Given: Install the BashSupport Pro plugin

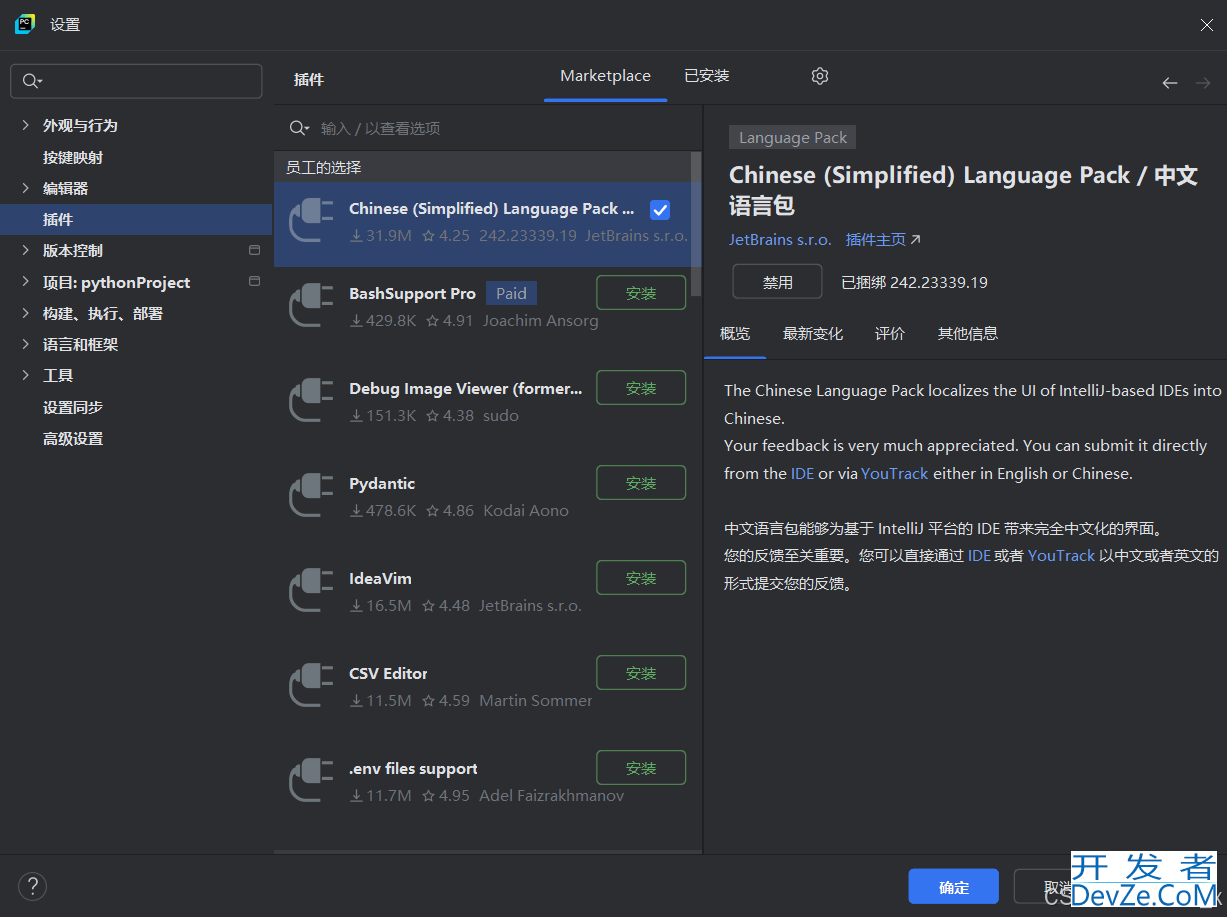Looking at the screenshot, I should 641,293.
